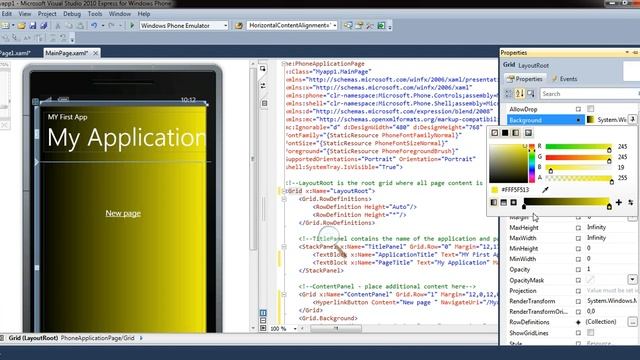This screenshot has height=360, width=640.
Task: Click the R channel slider
Action: point(578,147)
